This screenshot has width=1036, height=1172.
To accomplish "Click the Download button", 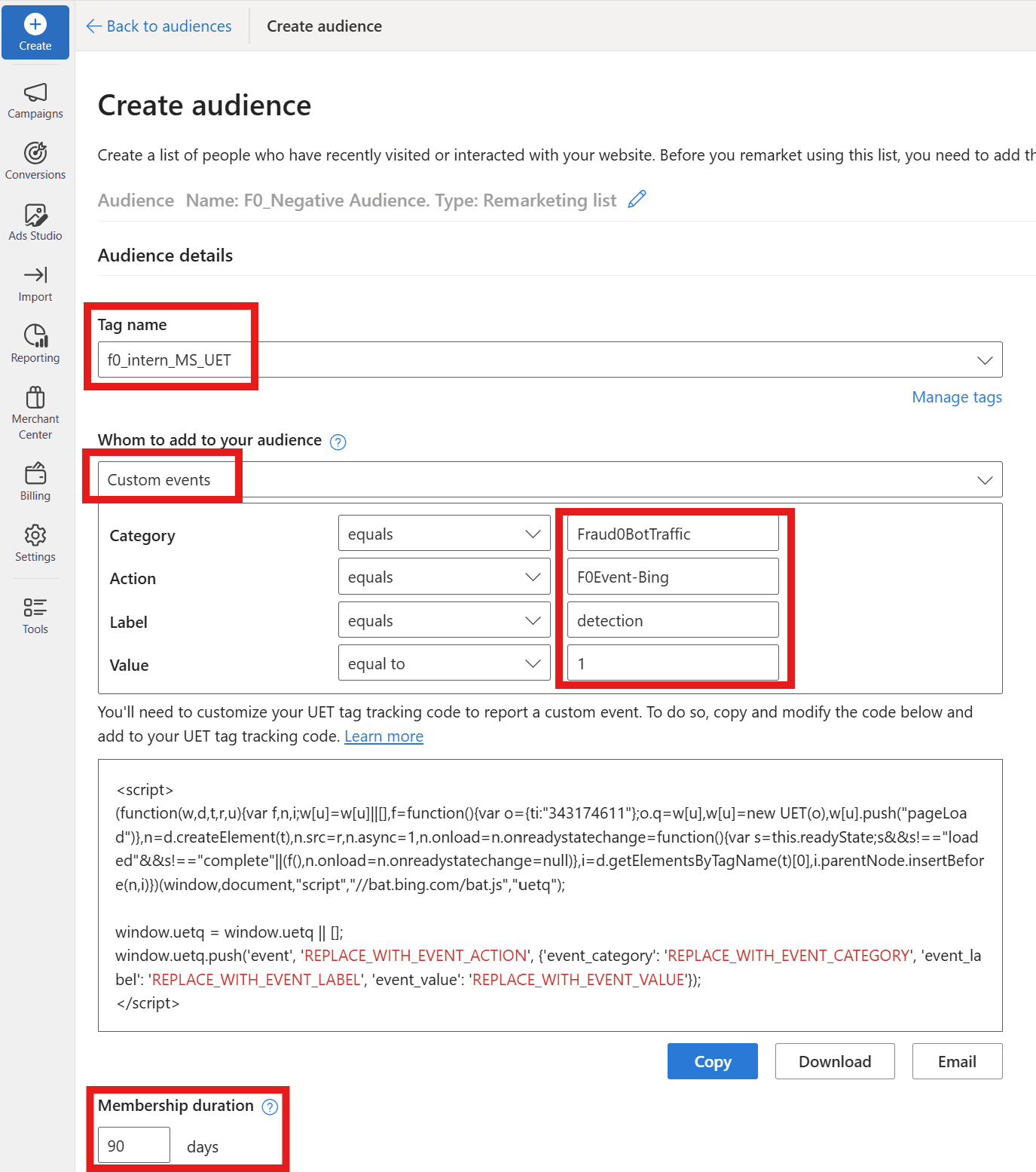I will click(835, 1062).
